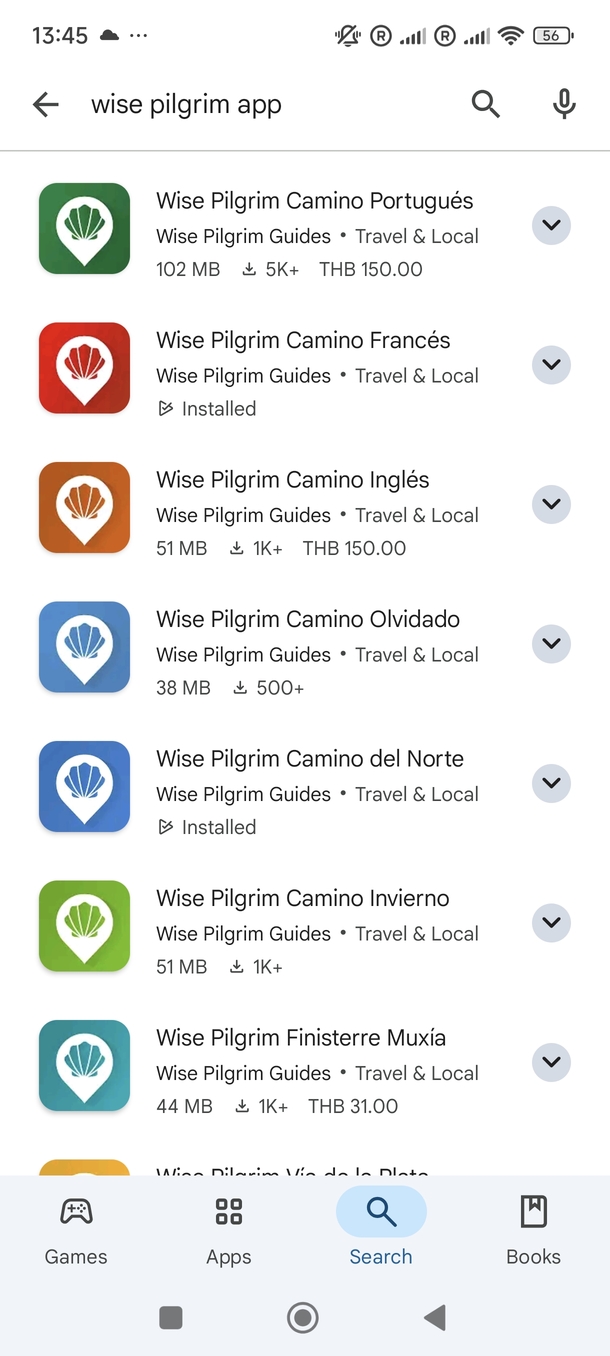This screenshot has width=610, height=1356.
Task: Tap the "wise pilgrim app" search field
Action: pyautogui.click(x=260, y=104)
